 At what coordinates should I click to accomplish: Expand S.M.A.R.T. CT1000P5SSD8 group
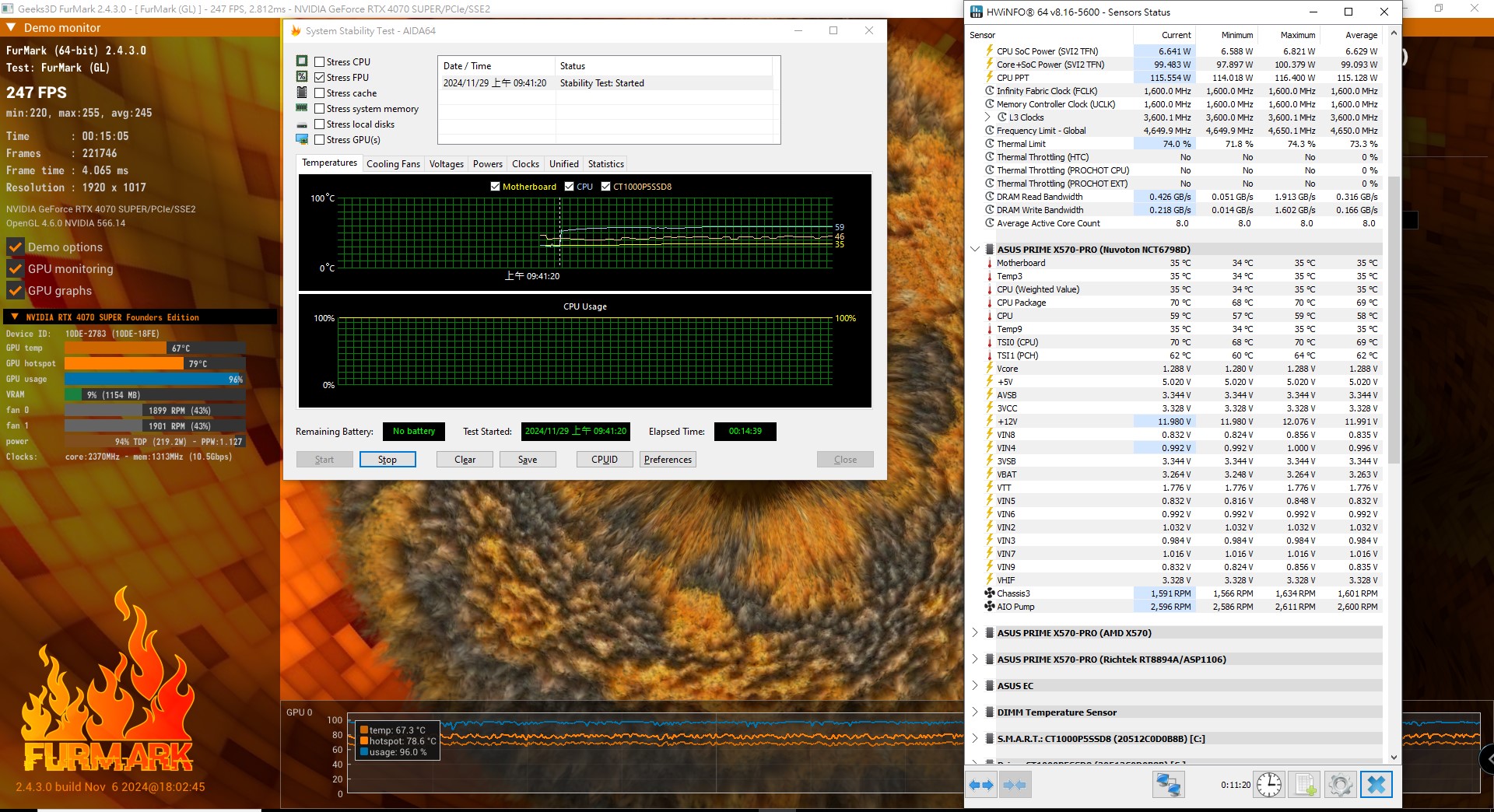[x=975, y=739]
